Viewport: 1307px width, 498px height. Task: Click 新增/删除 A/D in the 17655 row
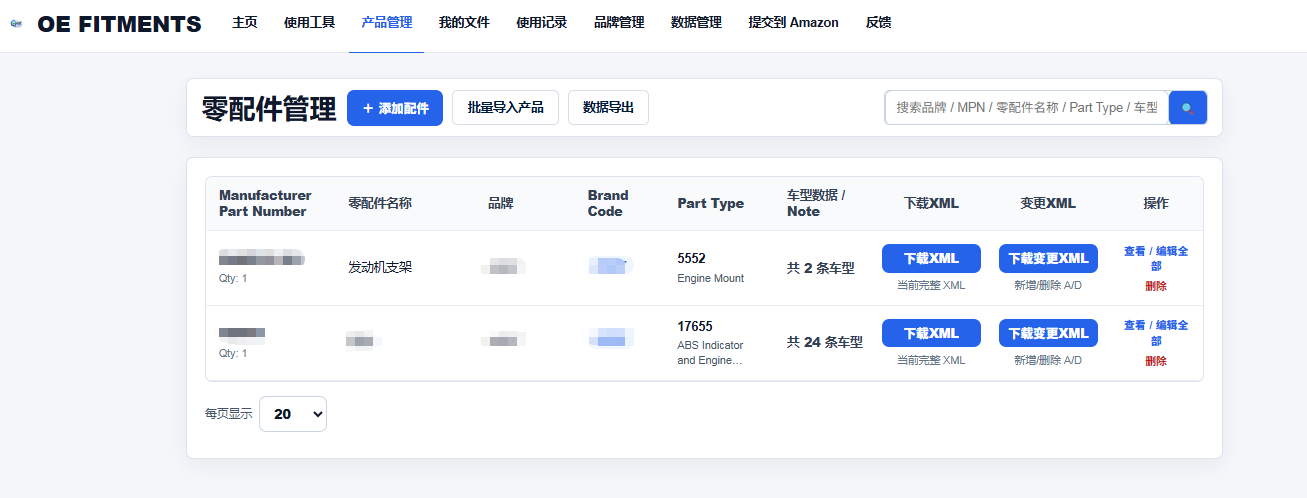pyautogui.click(x=1048, y=360)
